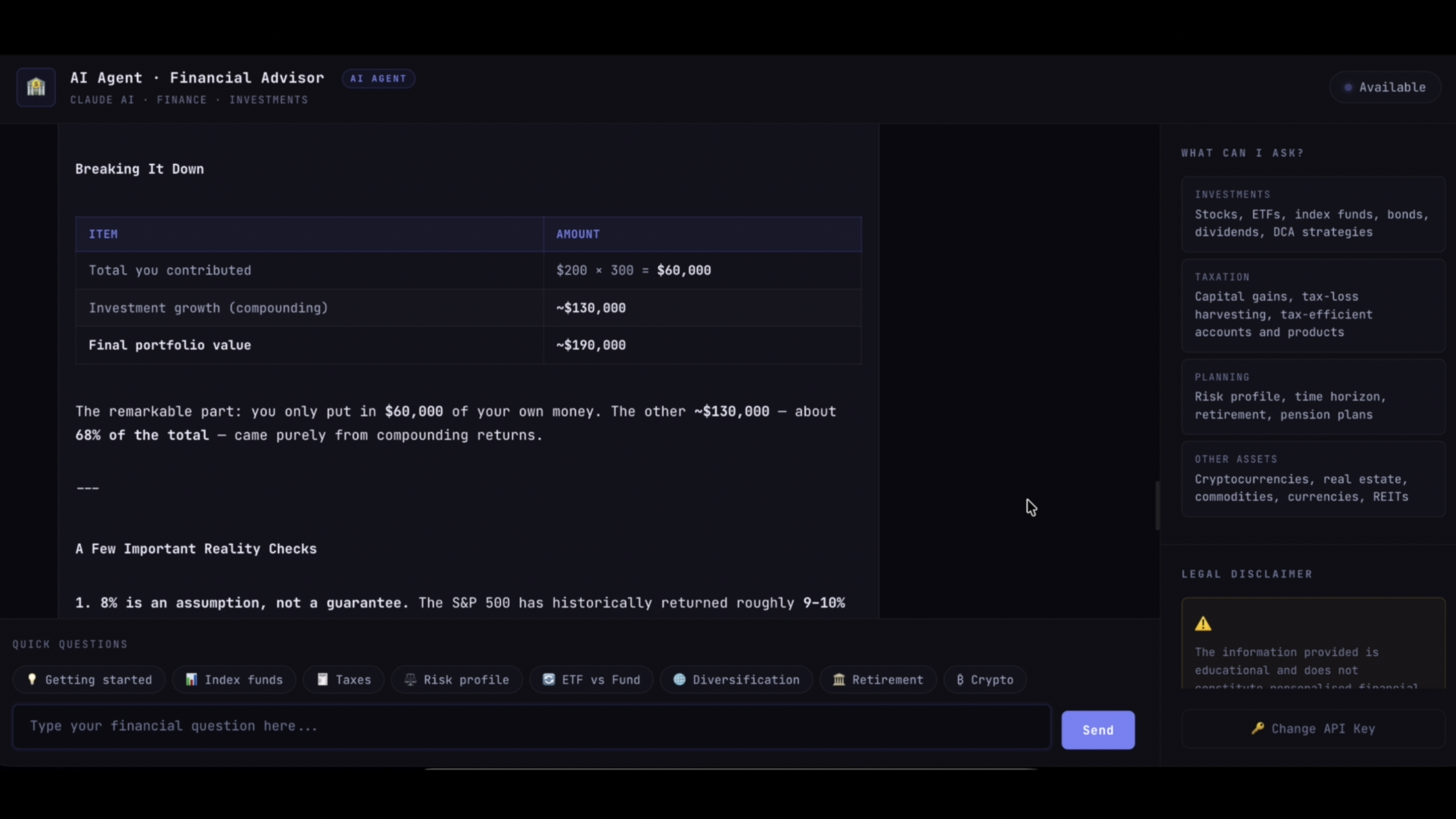Screen dimensions: 1456x819
Task: Click the '$200 × 300 = $60,000' cell
Action: pyautogui.click(x=702, y=270)
